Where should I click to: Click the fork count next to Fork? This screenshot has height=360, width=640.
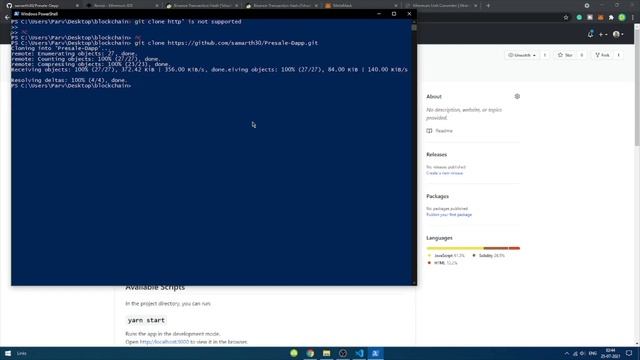point(619,55)
